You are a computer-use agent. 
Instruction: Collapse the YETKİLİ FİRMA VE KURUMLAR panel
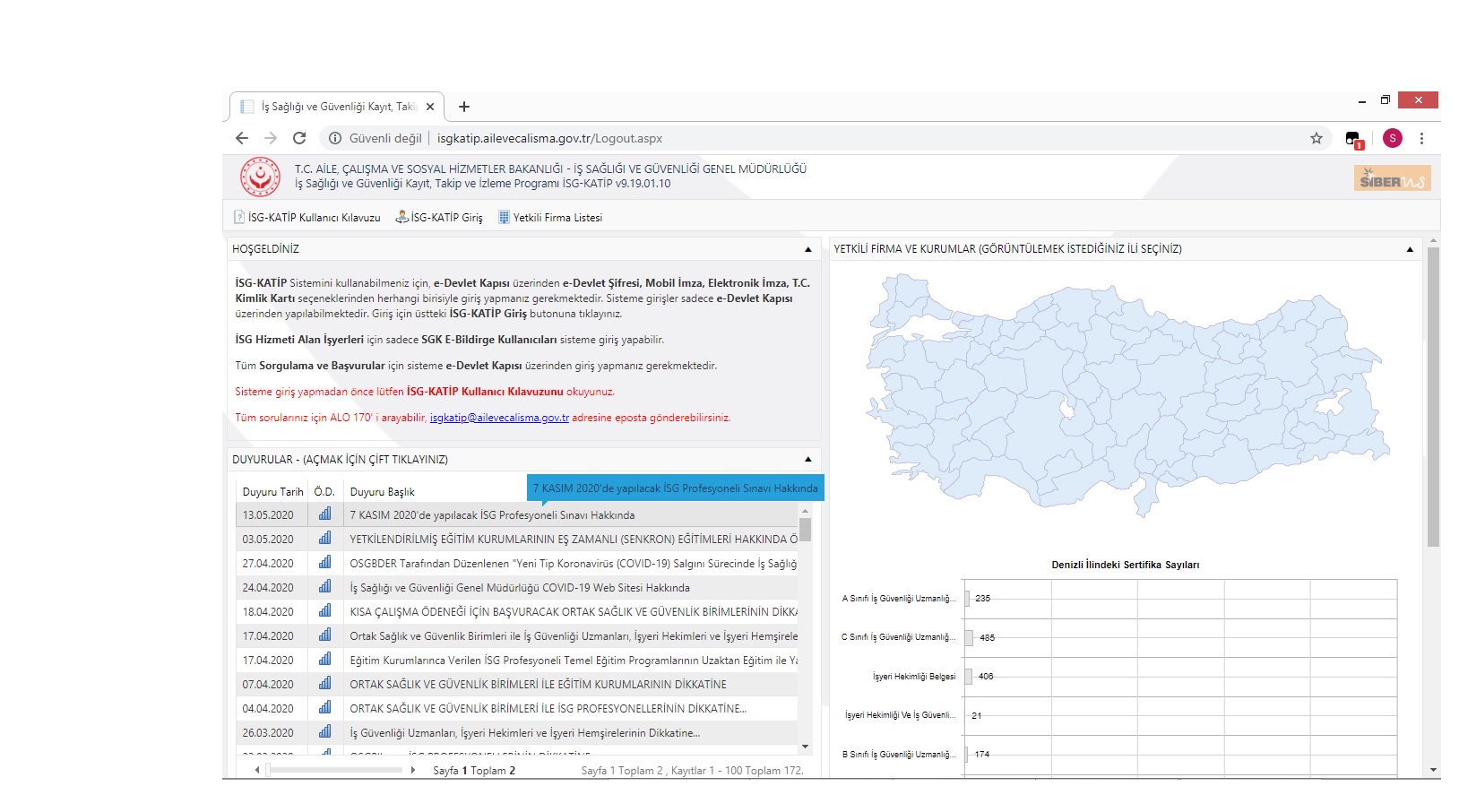click(x=1410, y=249)
